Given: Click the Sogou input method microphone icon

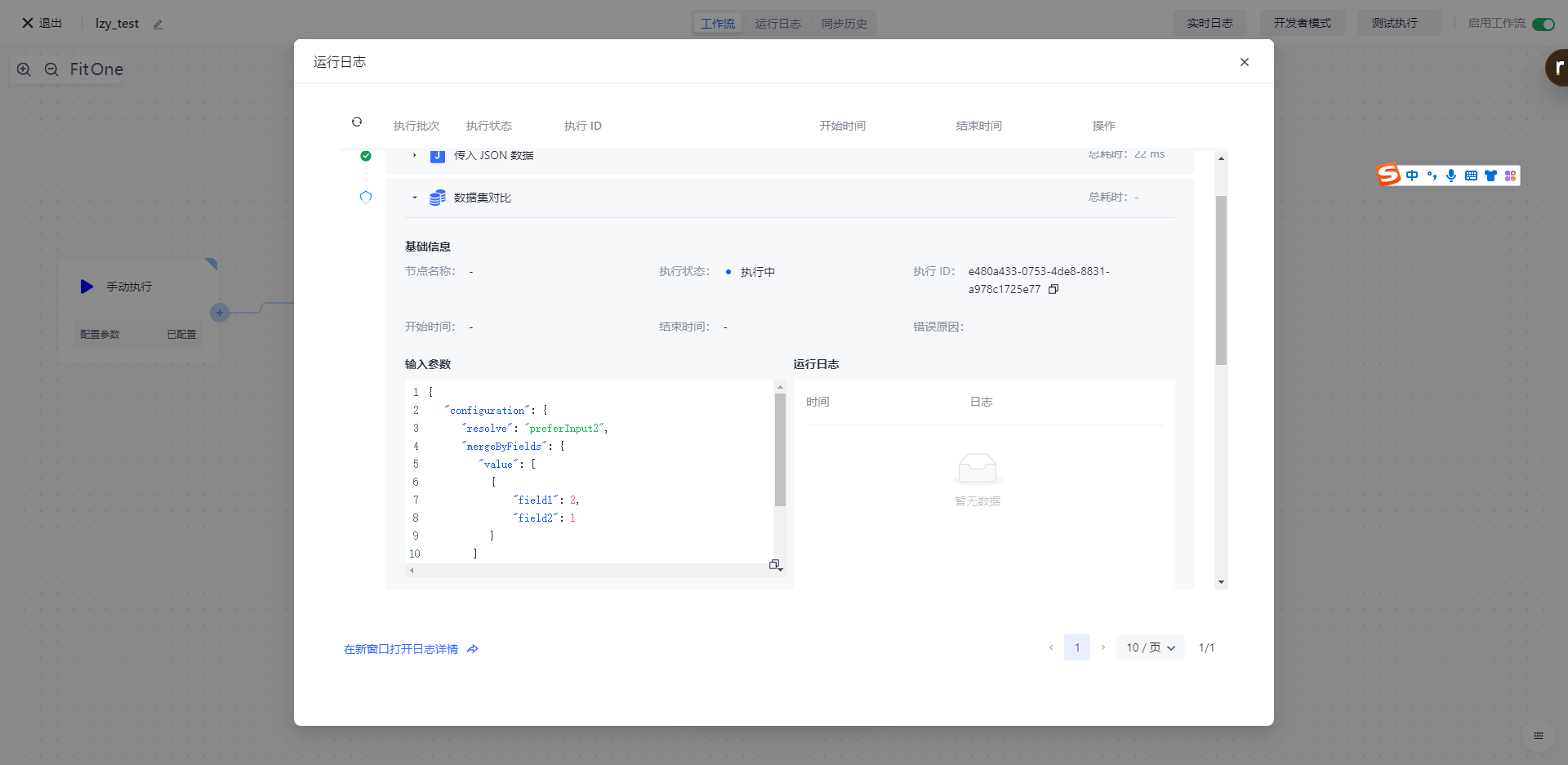Looking at the screenshot, I should coord(1450,176).
